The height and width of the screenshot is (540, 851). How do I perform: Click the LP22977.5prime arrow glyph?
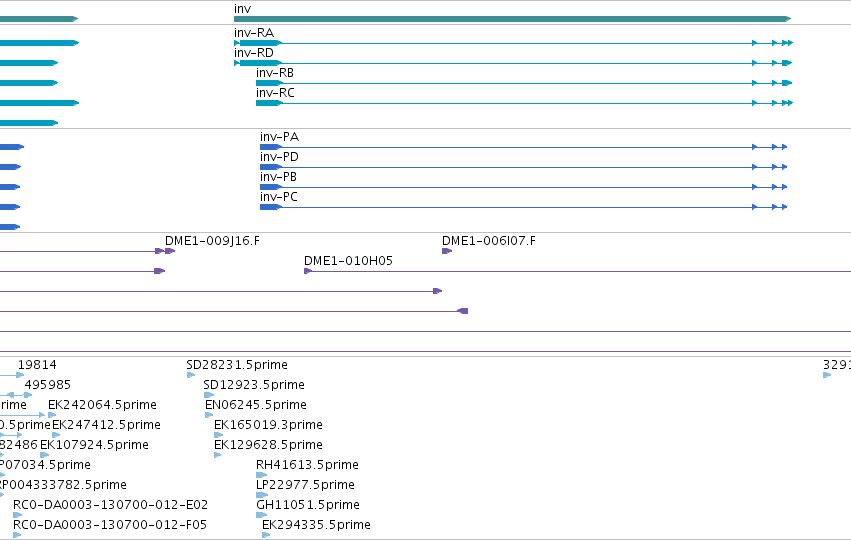[x=262, y=495]
